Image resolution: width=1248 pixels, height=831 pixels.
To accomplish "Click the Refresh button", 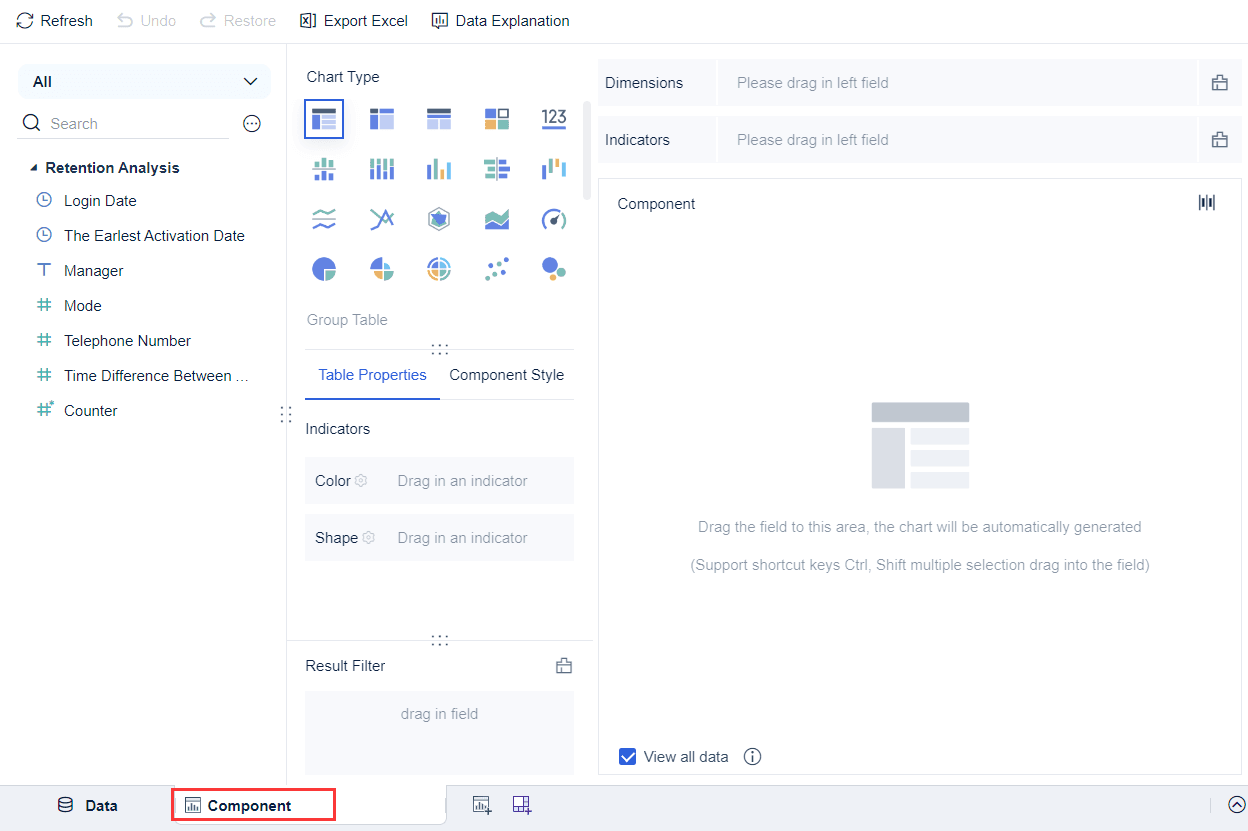I will [54, 20].
